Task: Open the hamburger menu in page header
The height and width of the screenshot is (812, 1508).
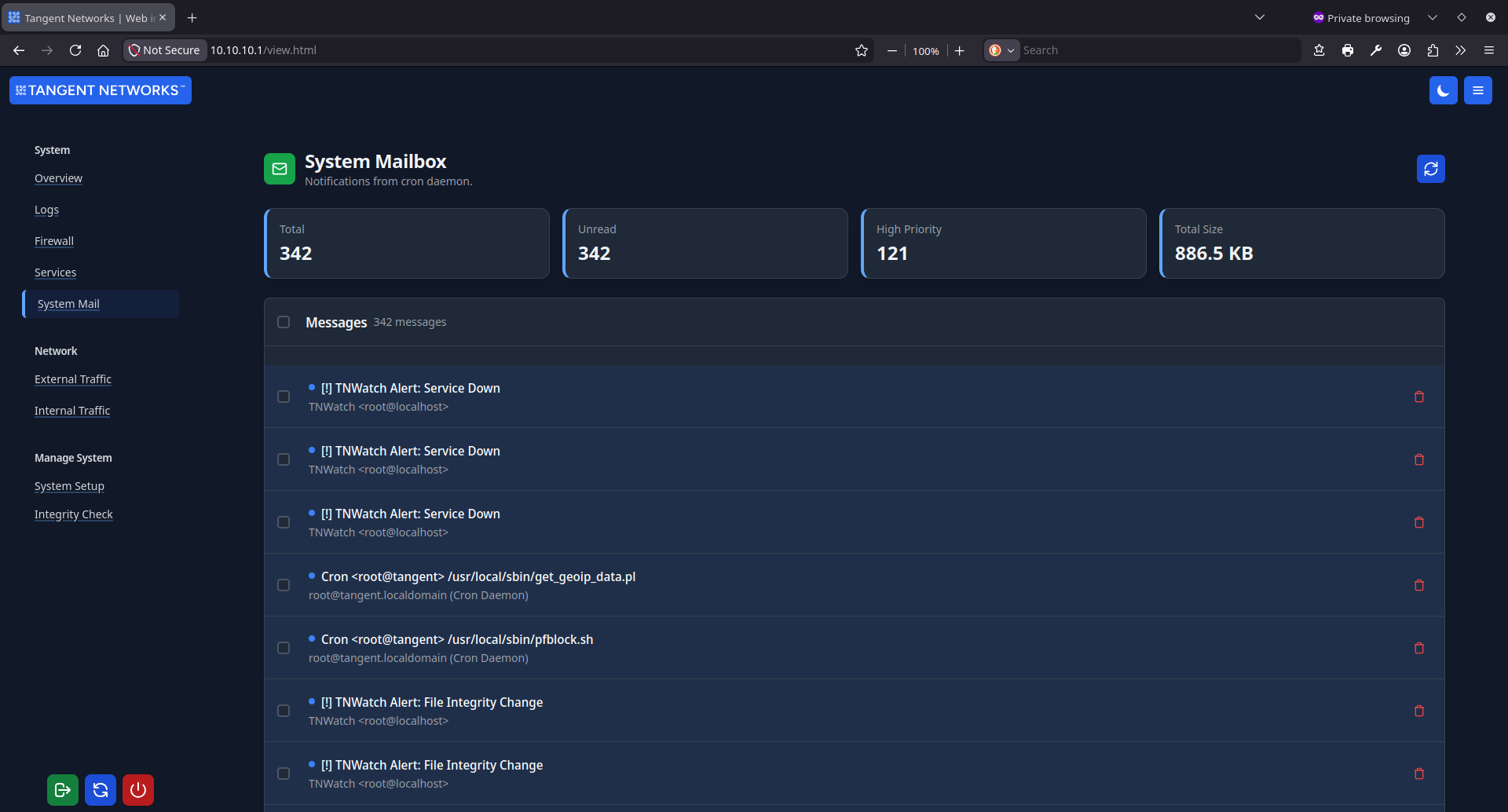Action: [x=1477, y=90]
